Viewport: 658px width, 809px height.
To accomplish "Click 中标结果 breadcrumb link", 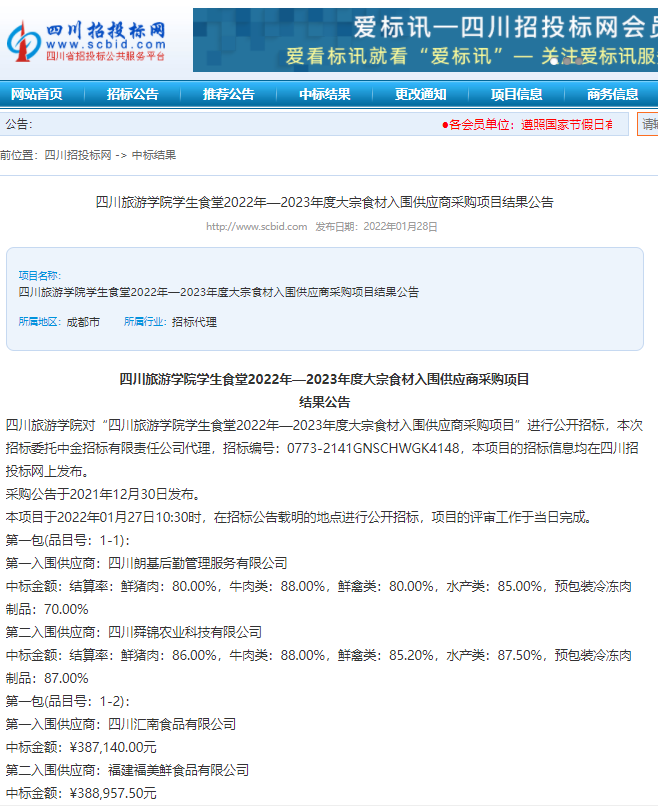I will (154, 155).
